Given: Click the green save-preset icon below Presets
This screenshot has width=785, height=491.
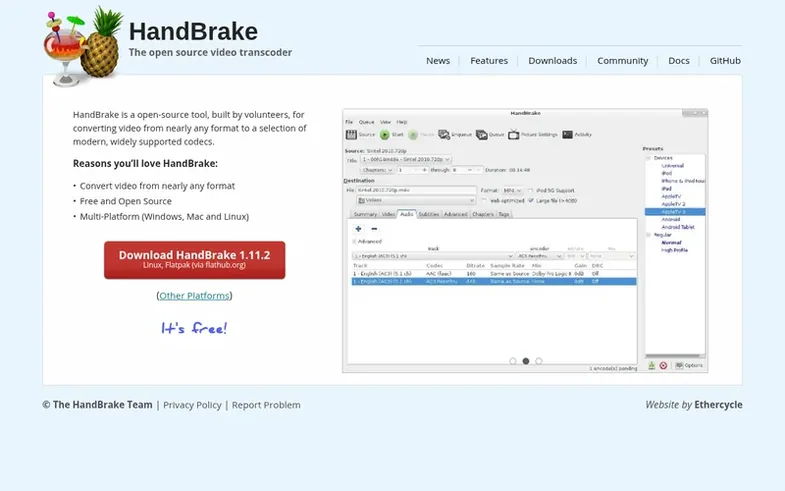Looking at the screenshot, I should pos(651,365).
